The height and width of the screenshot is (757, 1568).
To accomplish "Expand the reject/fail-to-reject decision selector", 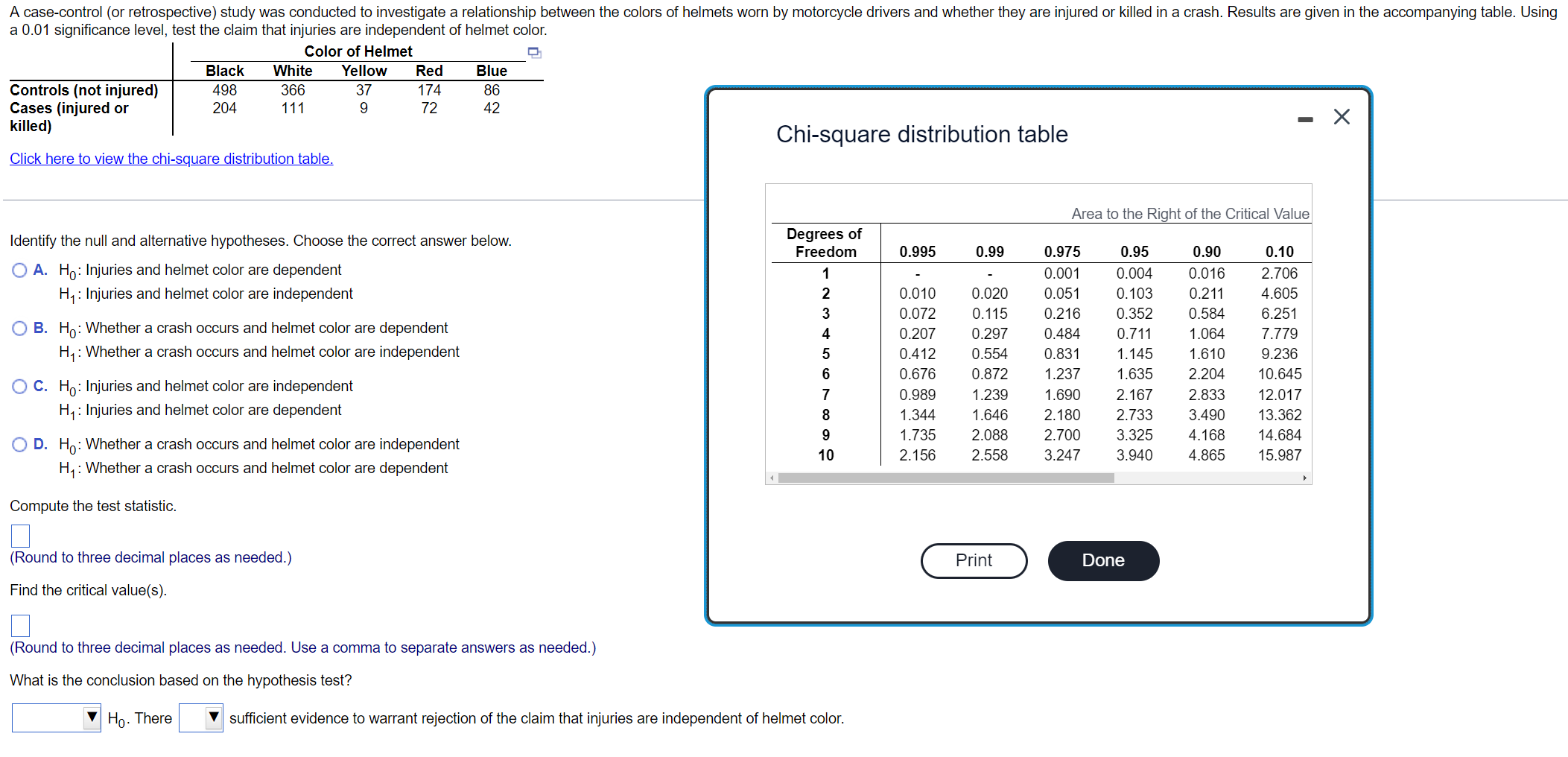I will pos(56,718).
